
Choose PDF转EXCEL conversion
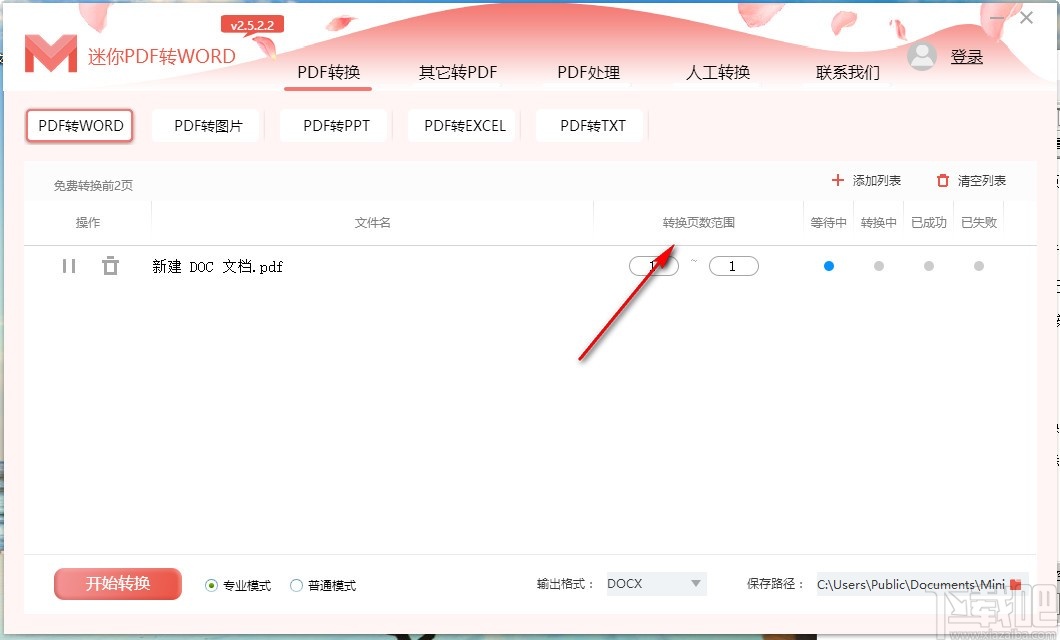pos(464,126)
